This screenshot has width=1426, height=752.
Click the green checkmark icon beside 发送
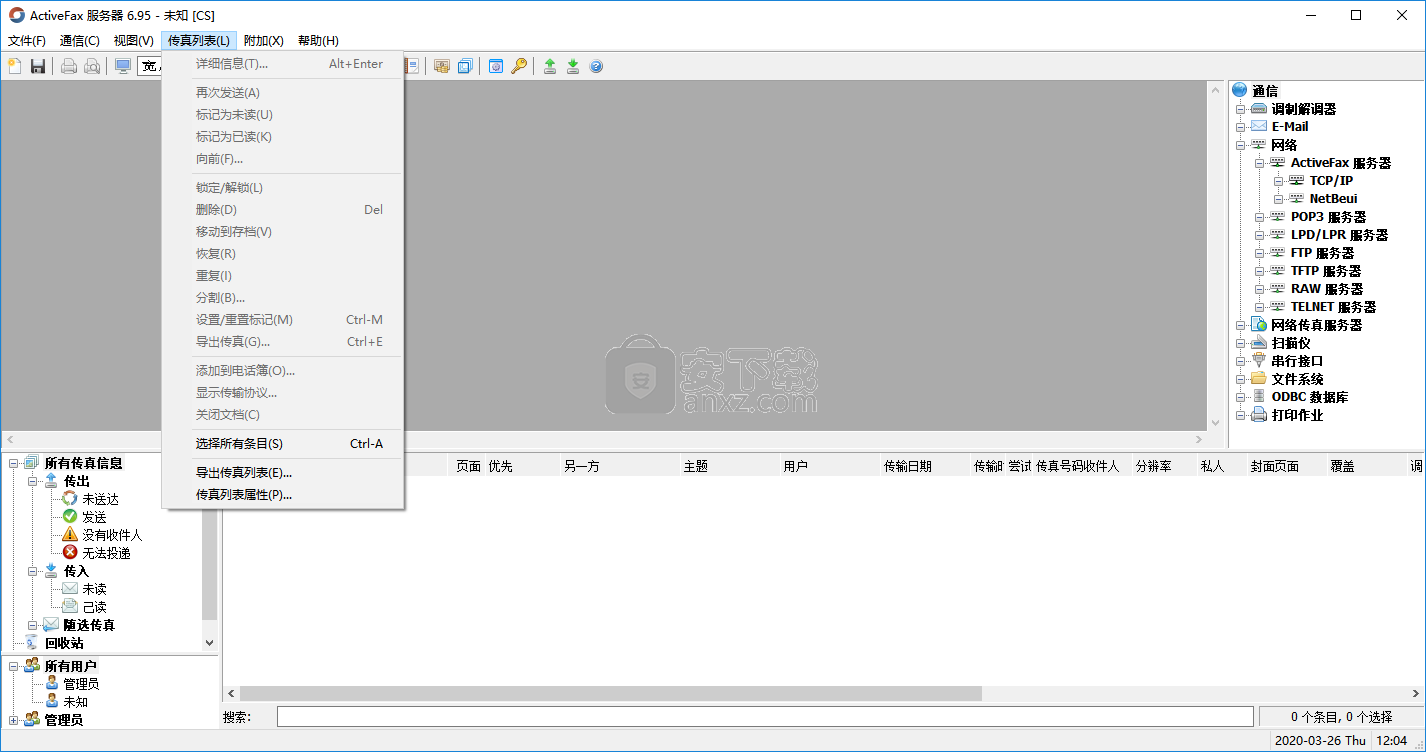[x=70, y=517]
